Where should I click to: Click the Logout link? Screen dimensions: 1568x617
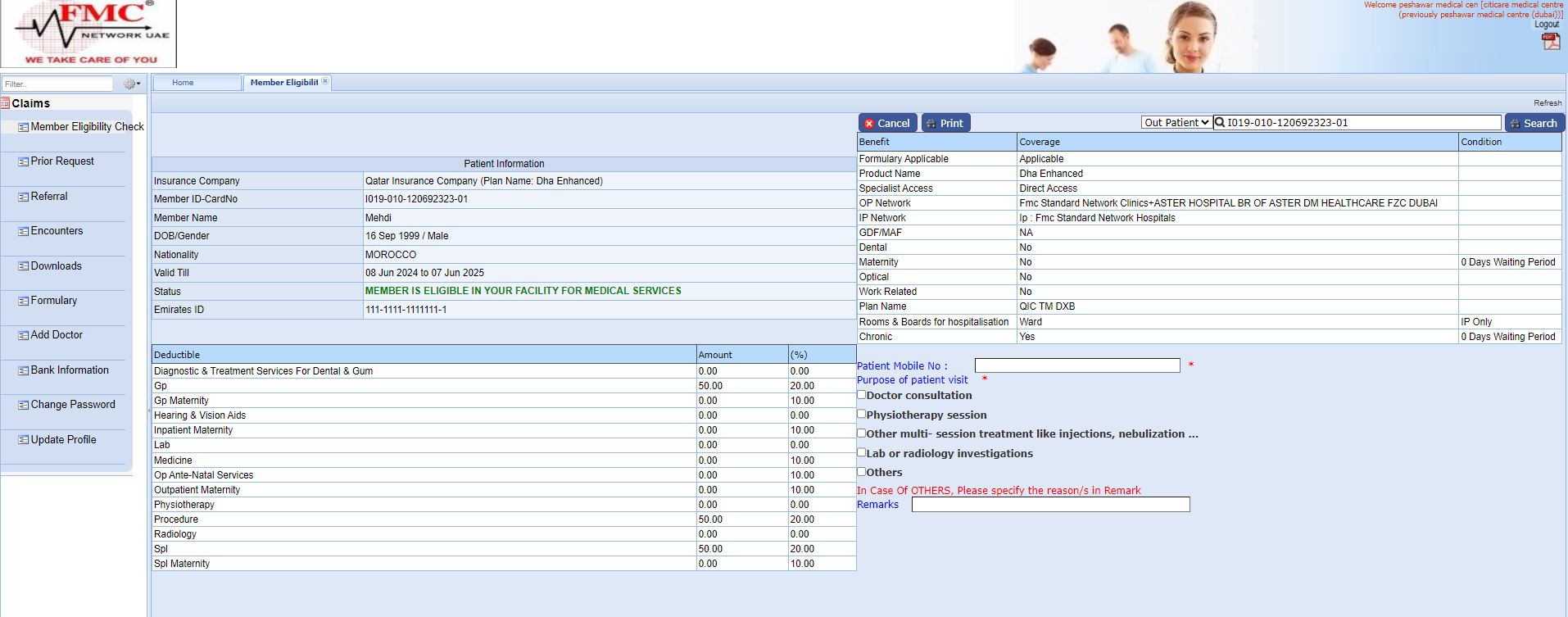point(1546,25)
